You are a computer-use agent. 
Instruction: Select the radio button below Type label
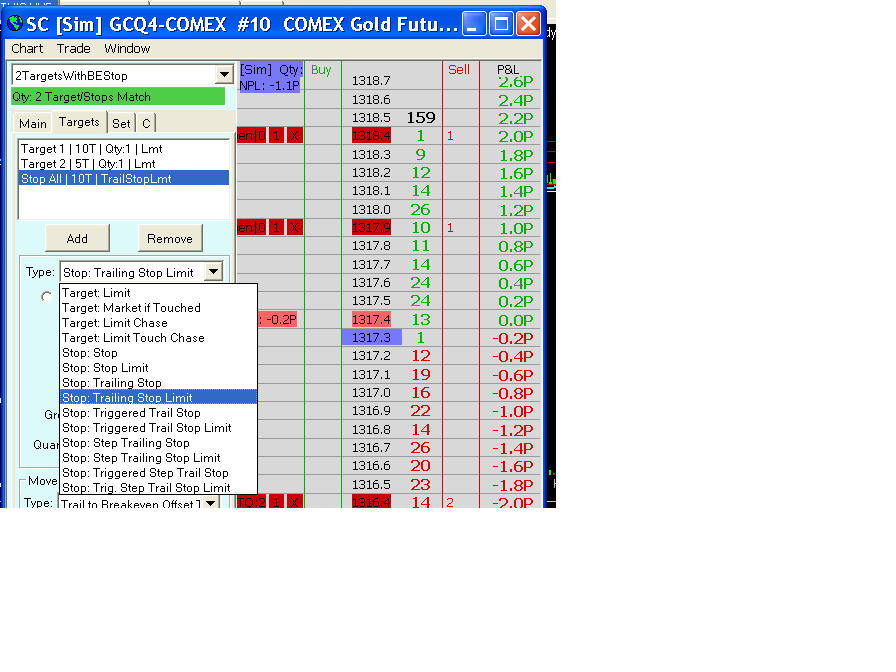pos(46,296)
